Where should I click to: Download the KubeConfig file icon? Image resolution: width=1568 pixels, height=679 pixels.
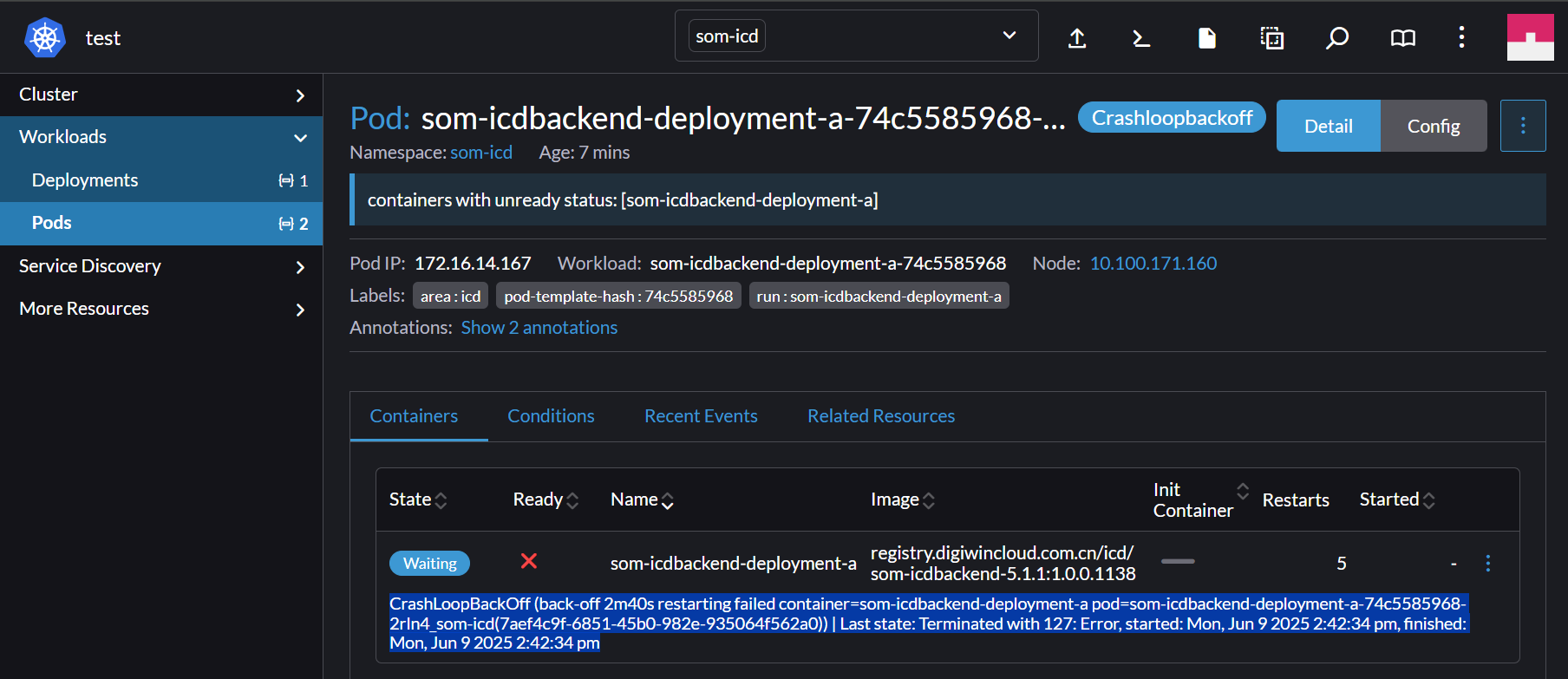[1207, 38]
